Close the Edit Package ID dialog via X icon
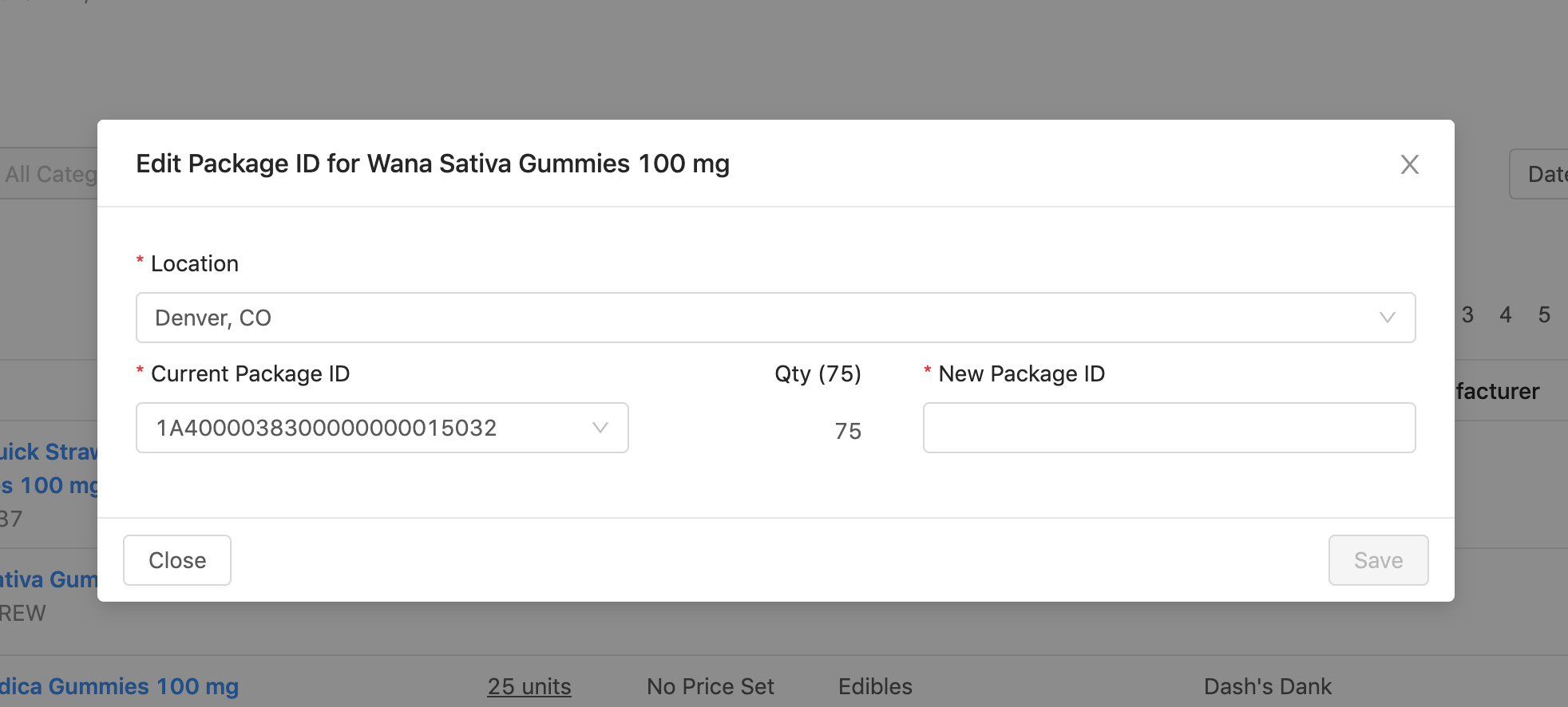The image size is (1568, 707). [1409, 164]
